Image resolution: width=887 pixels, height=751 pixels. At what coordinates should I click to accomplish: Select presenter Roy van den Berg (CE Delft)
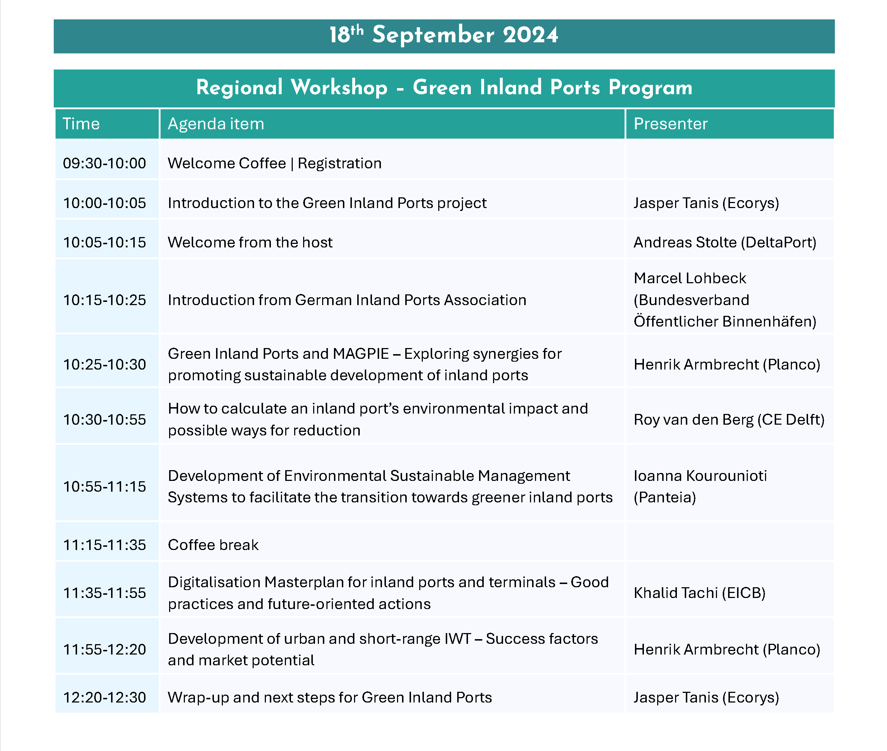pos(729,420)
